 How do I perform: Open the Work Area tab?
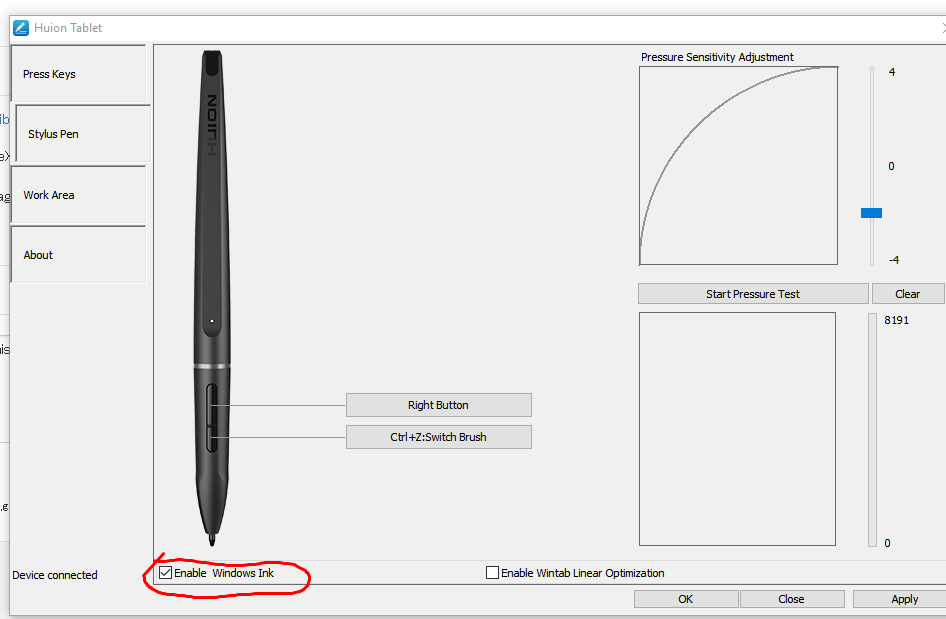pos(78,195)
